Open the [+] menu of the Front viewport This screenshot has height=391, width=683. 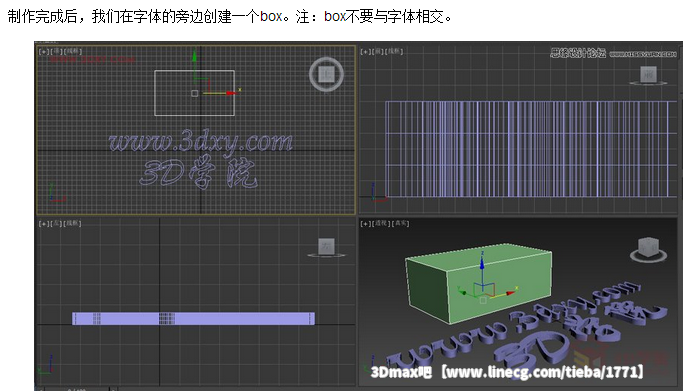[x=365, y=51]
